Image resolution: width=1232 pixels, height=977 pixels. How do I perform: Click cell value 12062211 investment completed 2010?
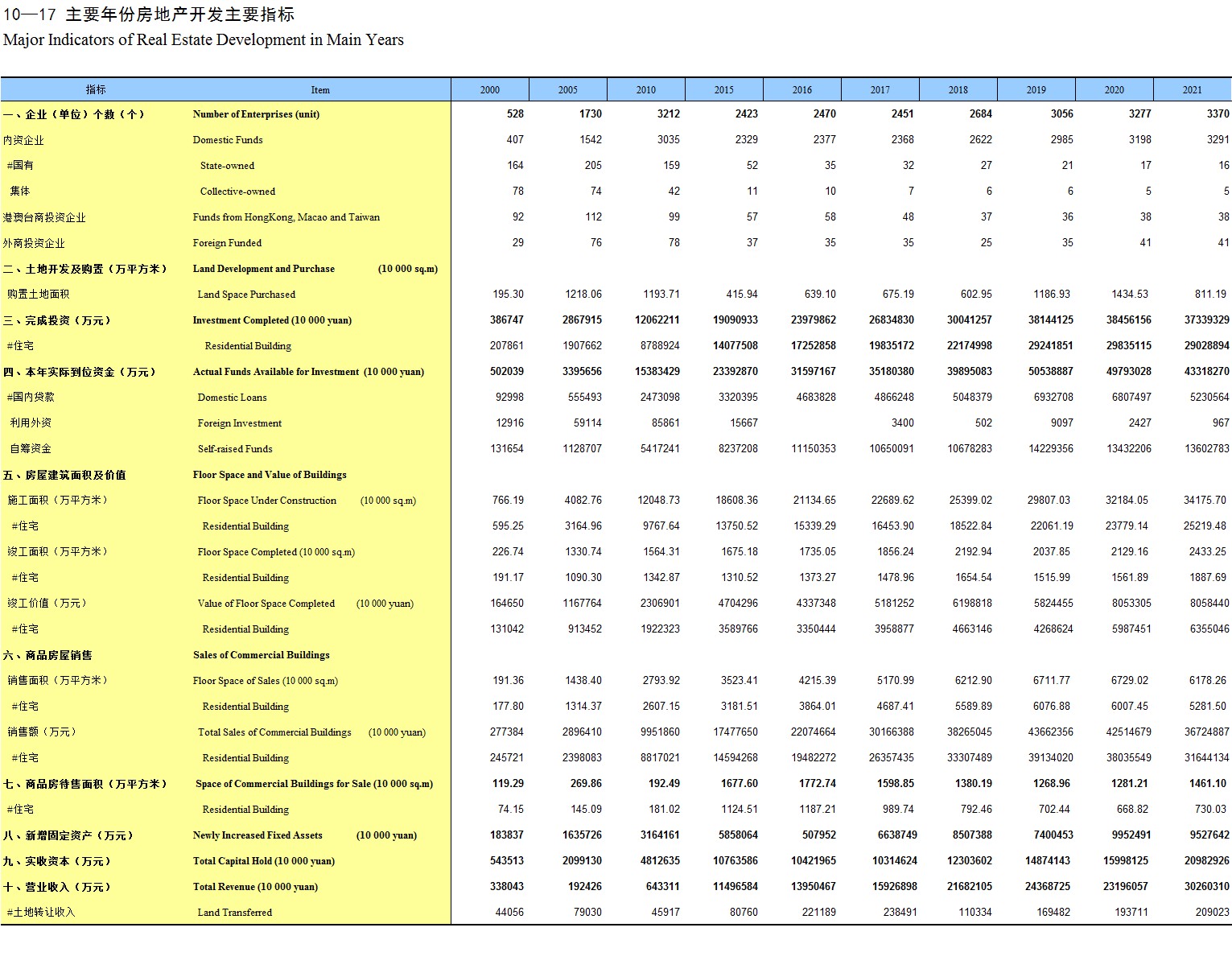tap(657, 320)
